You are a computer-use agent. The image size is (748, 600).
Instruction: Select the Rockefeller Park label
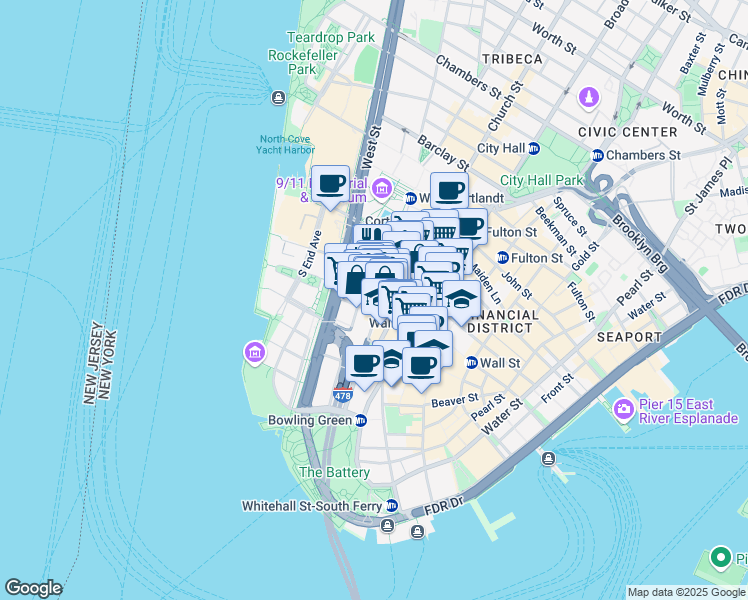302,62
